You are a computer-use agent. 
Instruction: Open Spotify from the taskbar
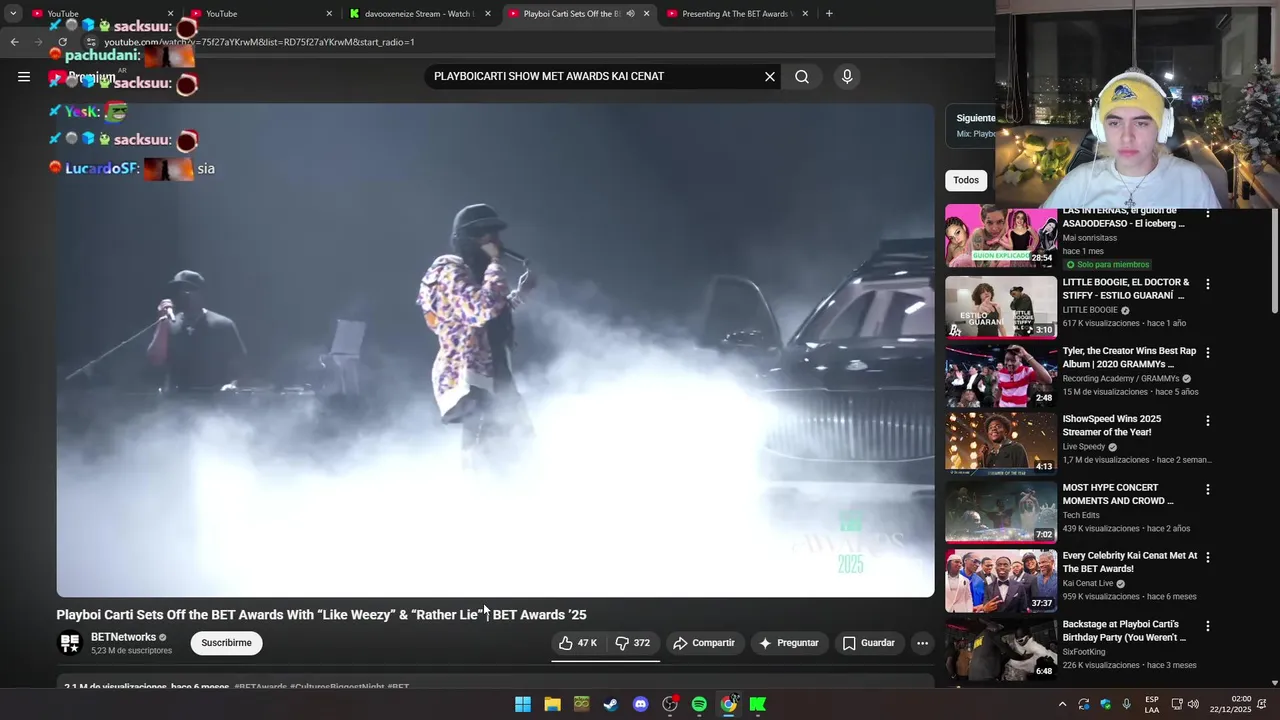click(x=699, y=704)
